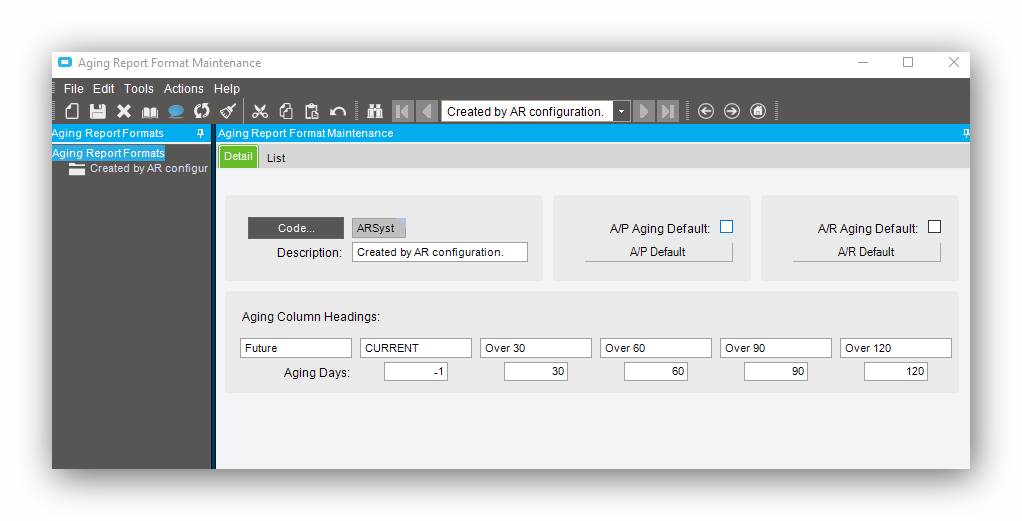Maximize the Aging Report Format Maintenance window
The height and width of the screenshot is (521, 1022).
coord(908,63)
